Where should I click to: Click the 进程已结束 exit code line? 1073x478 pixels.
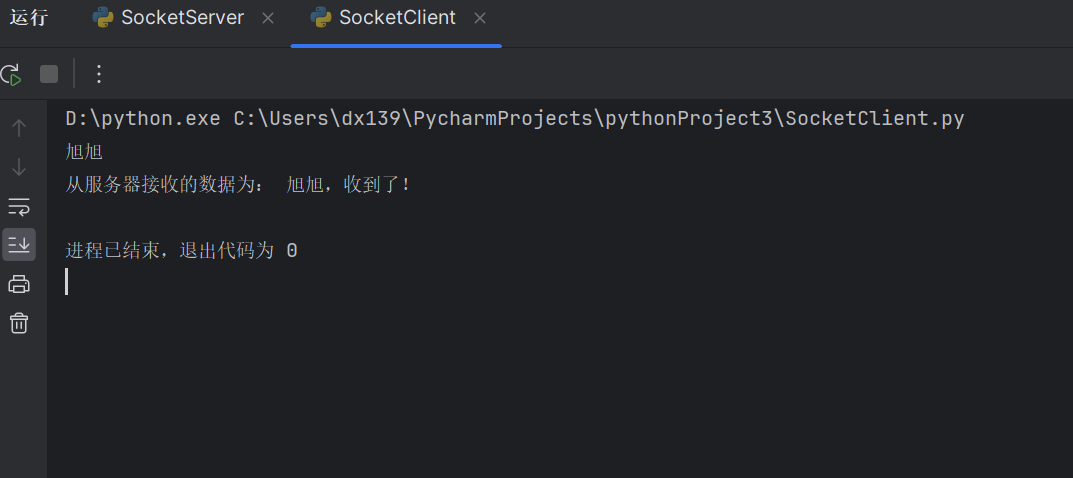coord(181,251)
